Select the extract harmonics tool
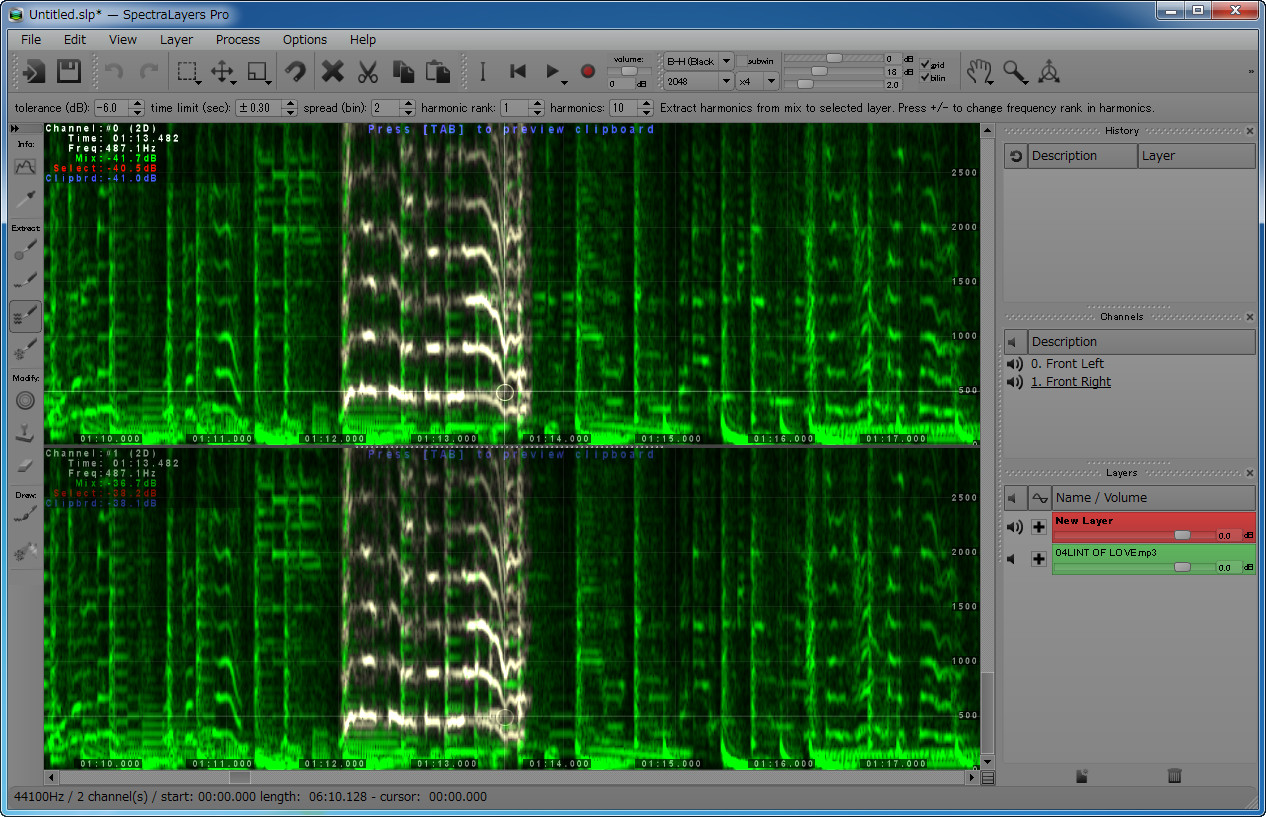The height and width of the screenshot is (817, 1266). pos(25,316)
